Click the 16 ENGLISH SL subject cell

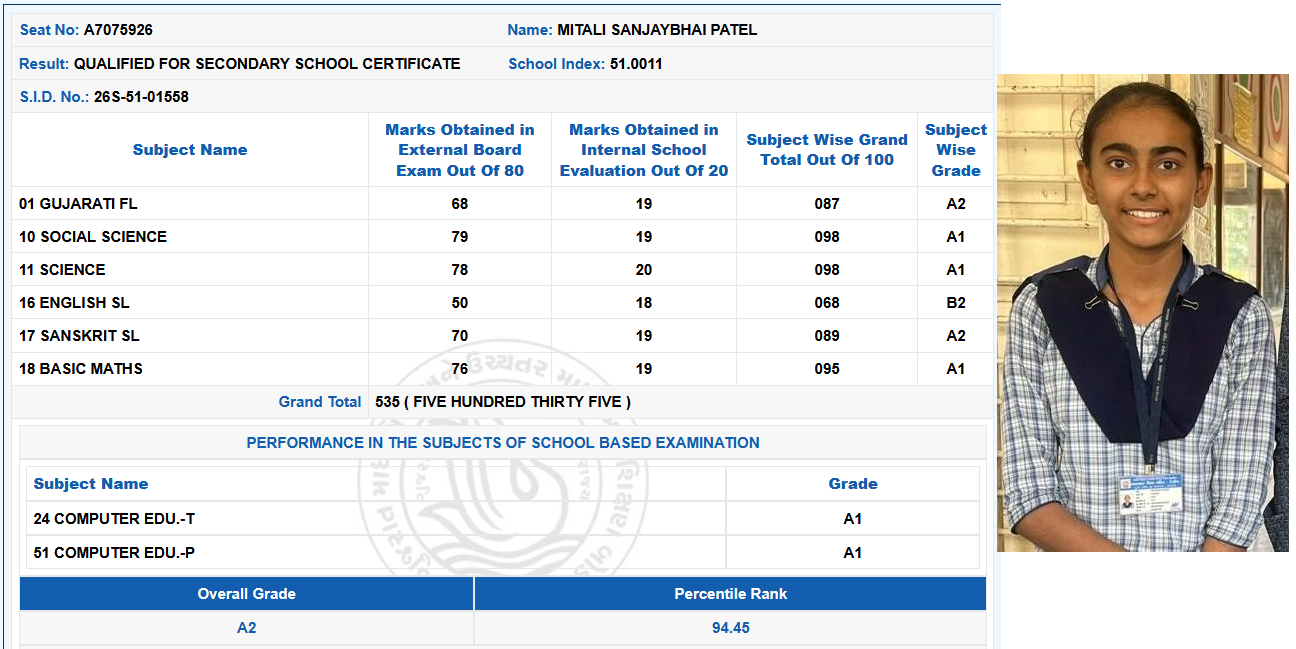coord(190,303)
